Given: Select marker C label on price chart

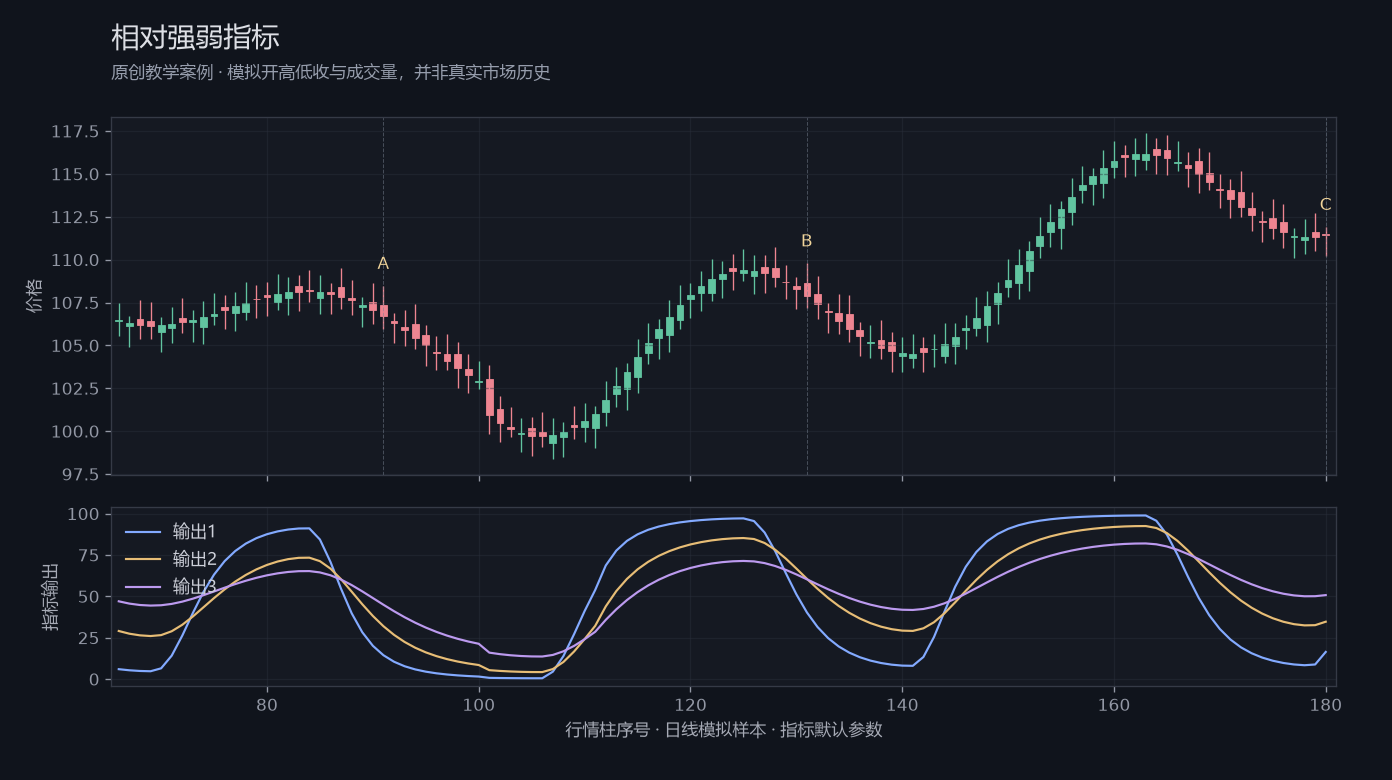Looking at the screenshot, I should pyautogui.click(x=1326, y=205).
